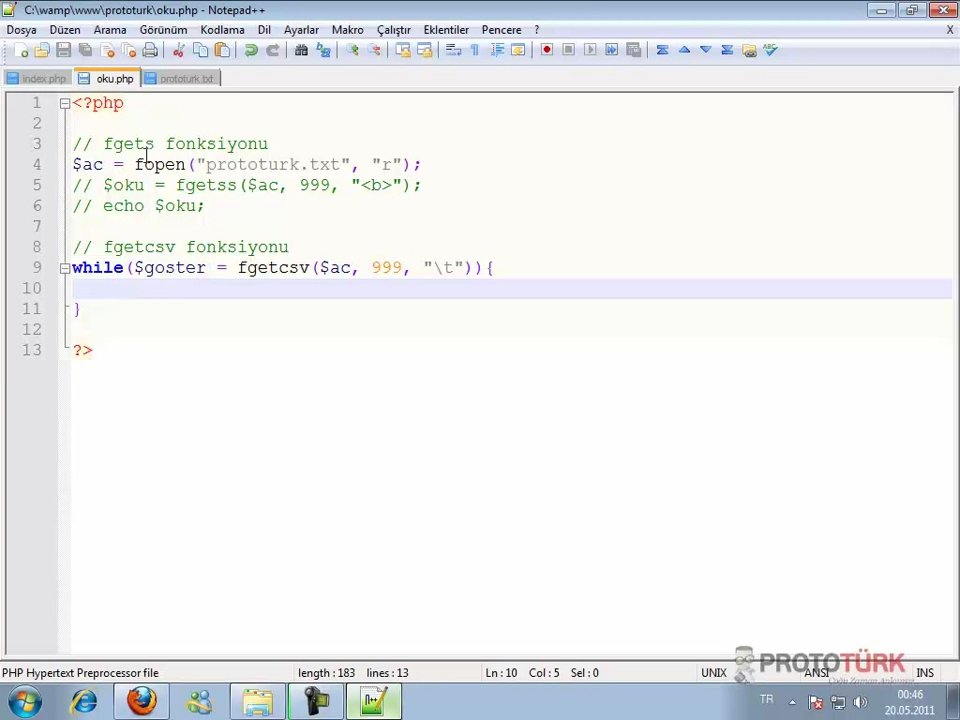The height and width of the screenshot is (720, 960).
Task: Open Find with the binoculars icon
Action: [x=301, y=51]
